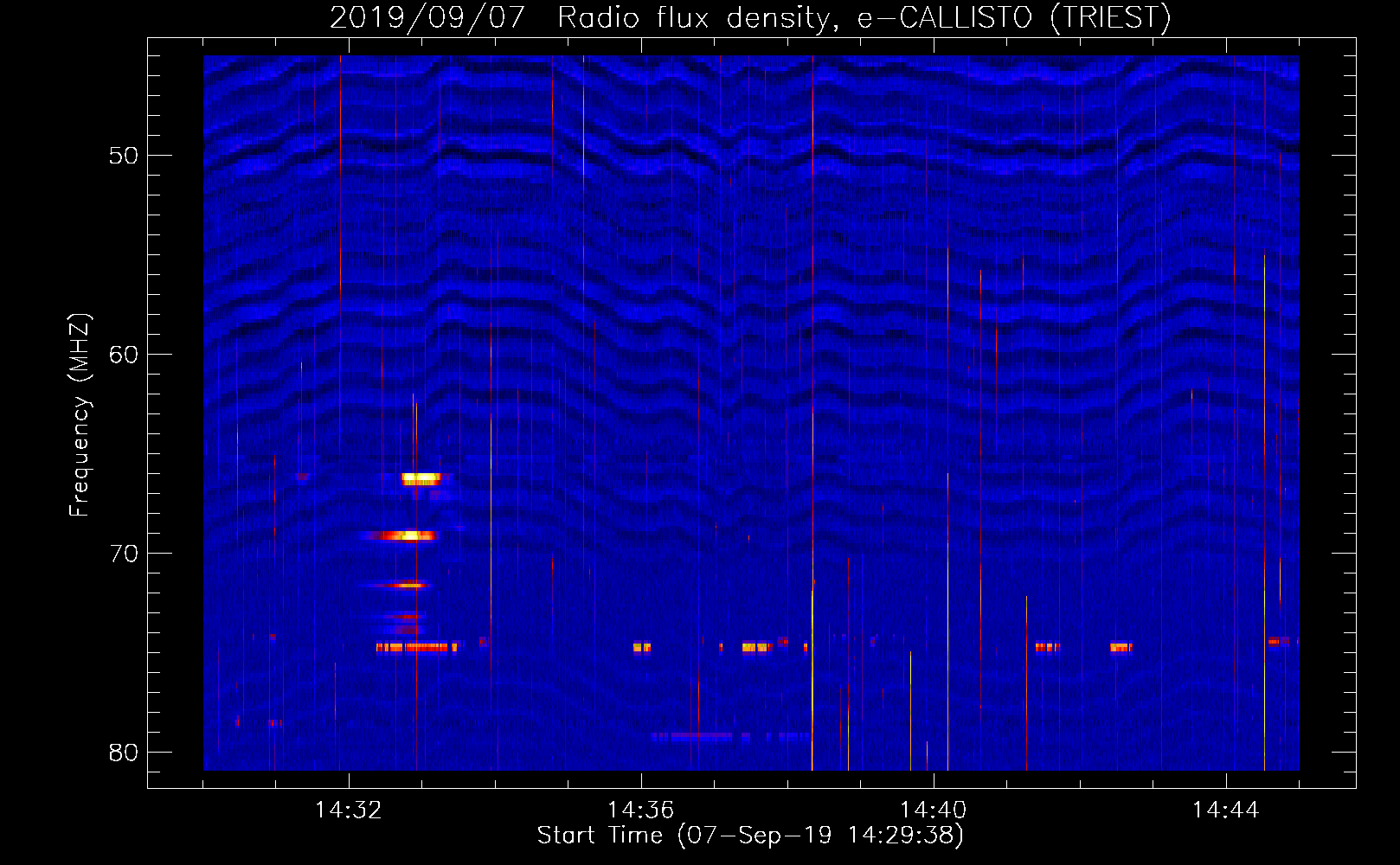Viewport: 1400px width, 865px height.
Task: Click the 14:44 time tick label
Action: (x=1226, y=811)
